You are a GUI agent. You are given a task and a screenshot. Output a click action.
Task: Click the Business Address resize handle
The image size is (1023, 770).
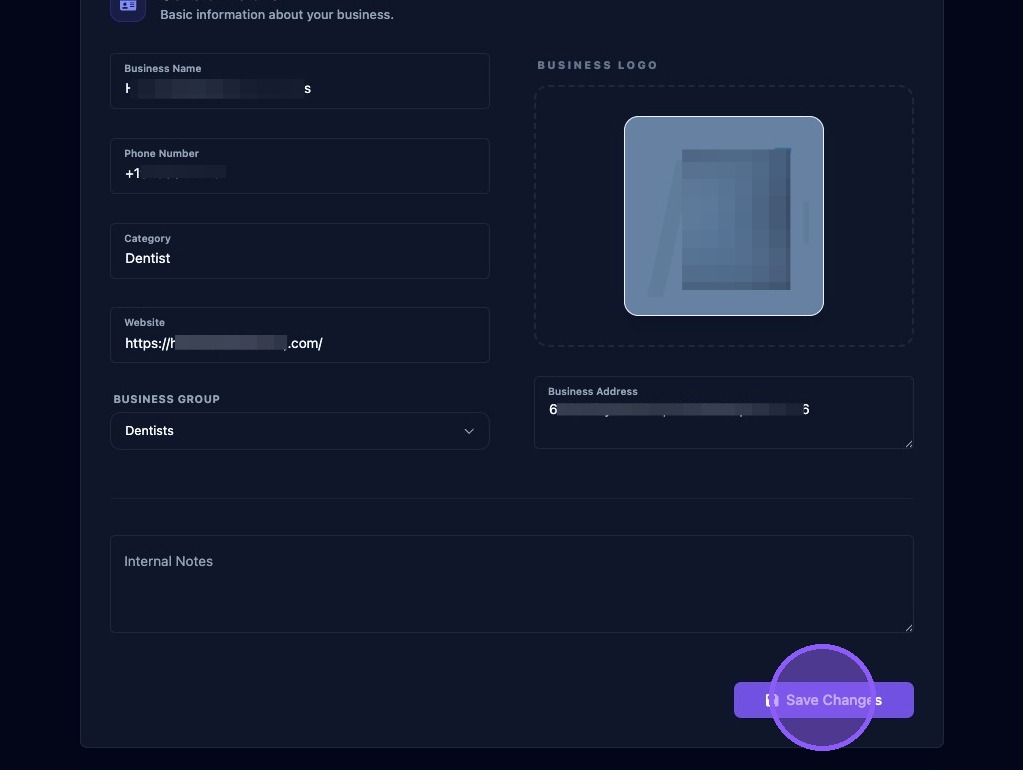pyautogui.click(x=909, y=444)
